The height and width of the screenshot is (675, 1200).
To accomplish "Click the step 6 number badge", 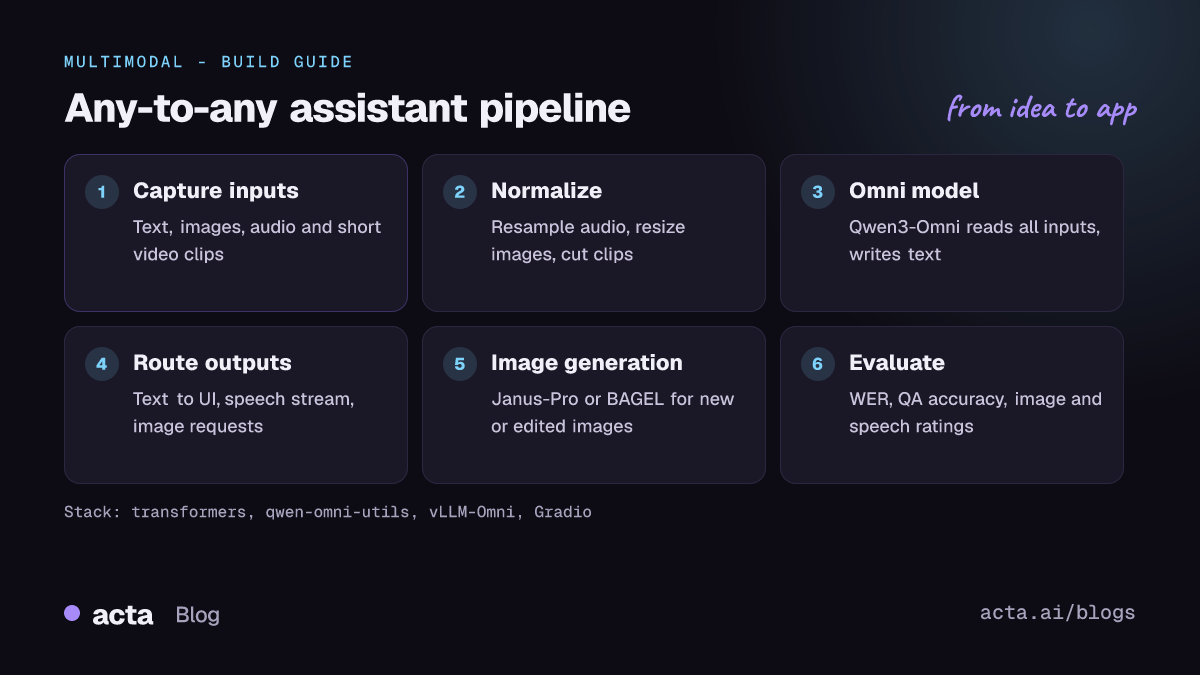I will pyautogui.click(x=818, y=364).
